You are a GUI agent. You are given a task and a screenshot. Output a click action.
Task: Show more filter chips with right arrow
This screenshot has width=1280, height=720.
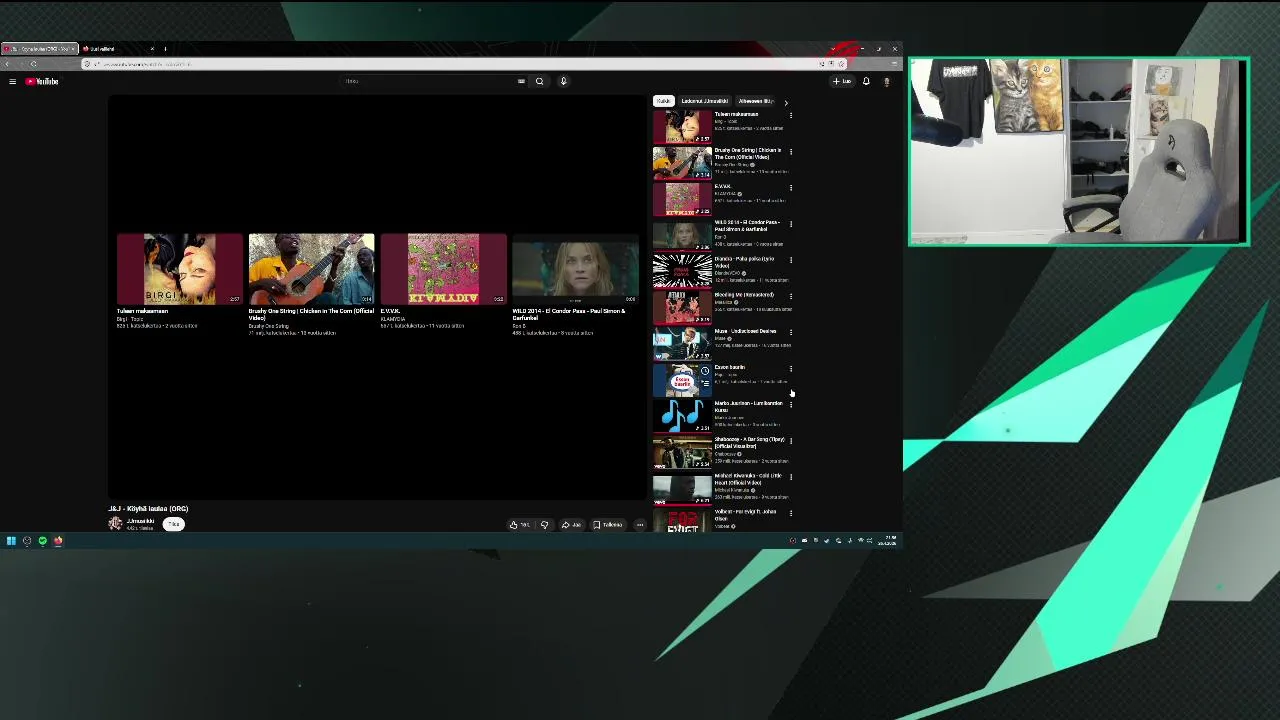(785, 102)
